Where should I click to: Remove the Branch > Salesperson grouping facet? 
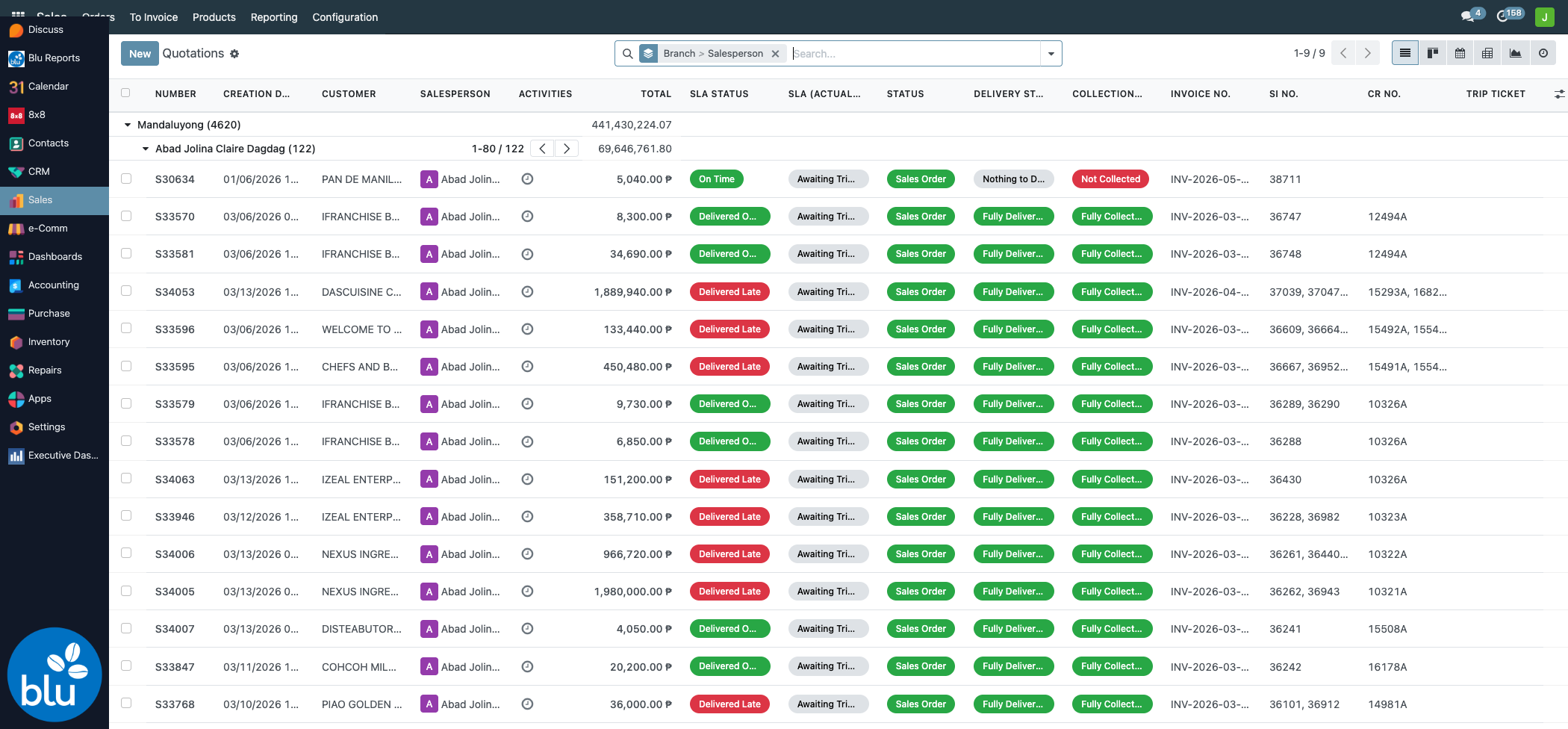pyautogui.click(x=776, y=54)
